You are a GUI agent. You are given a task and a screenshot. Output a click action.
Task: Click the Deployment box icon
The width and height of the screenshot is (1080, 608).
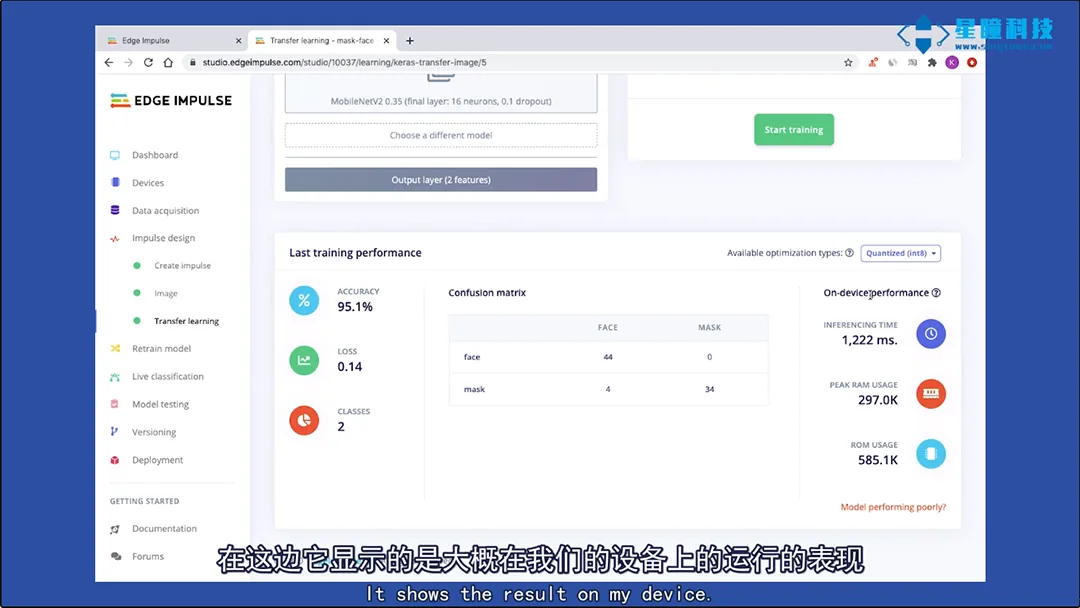[115, 460]
